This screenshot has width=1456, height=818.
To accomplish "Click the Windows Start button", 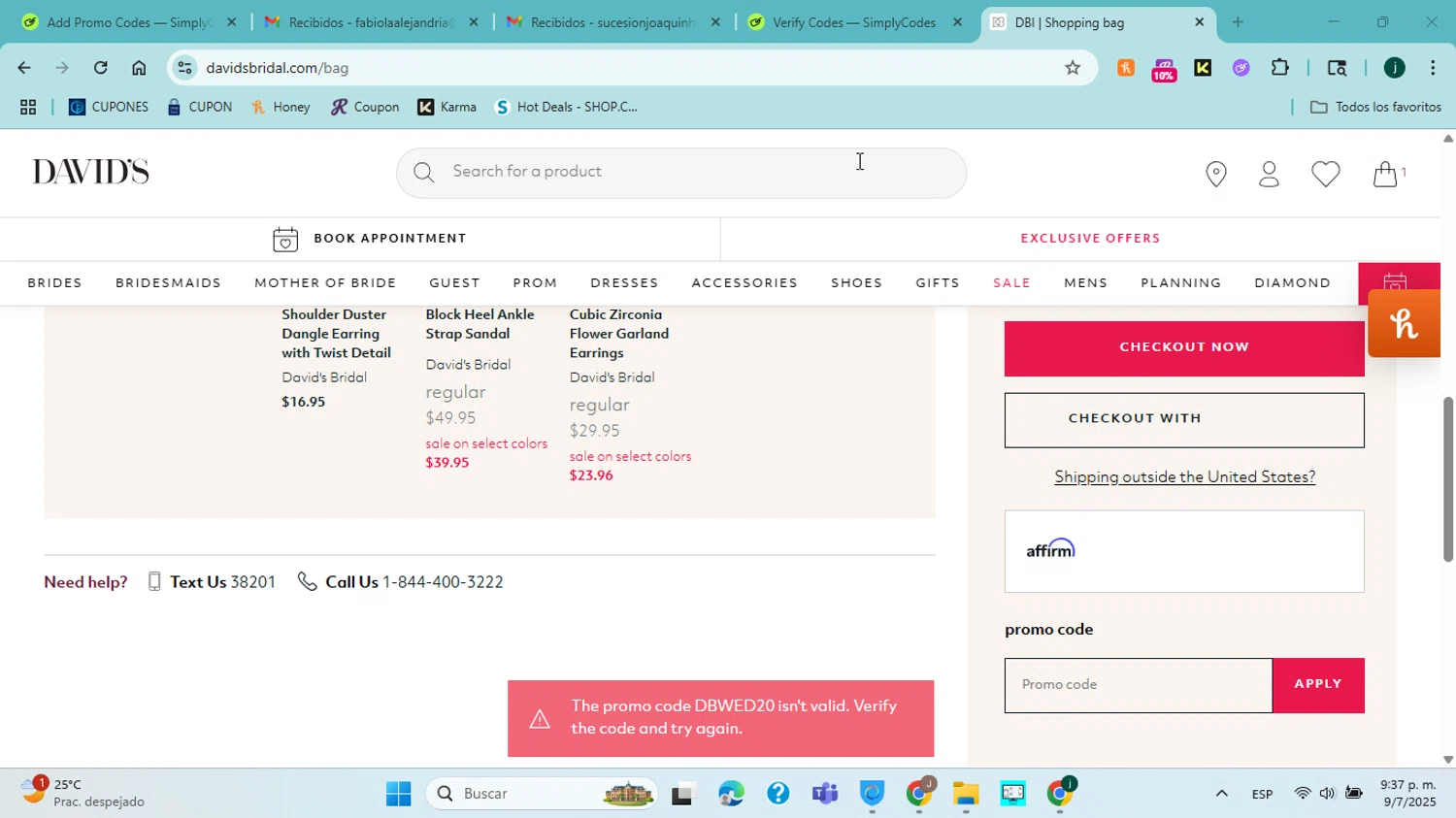I will click(399, 794).
